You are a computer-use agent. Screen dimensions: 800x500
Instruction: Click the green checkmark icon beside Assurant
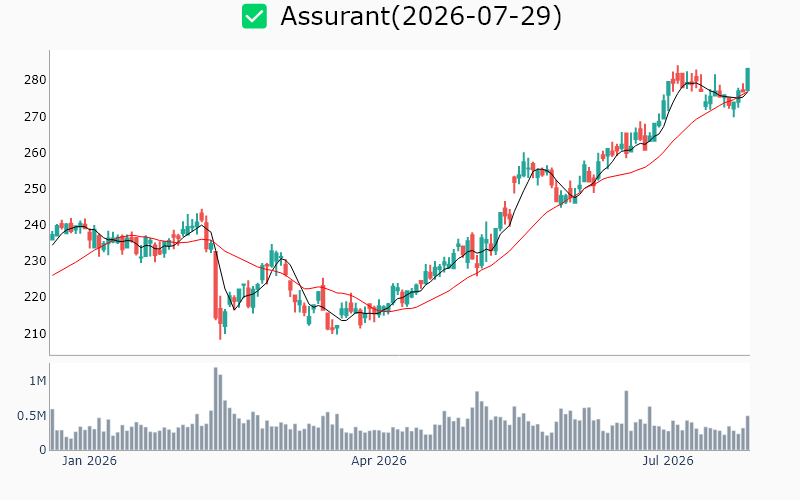(254, 16)
